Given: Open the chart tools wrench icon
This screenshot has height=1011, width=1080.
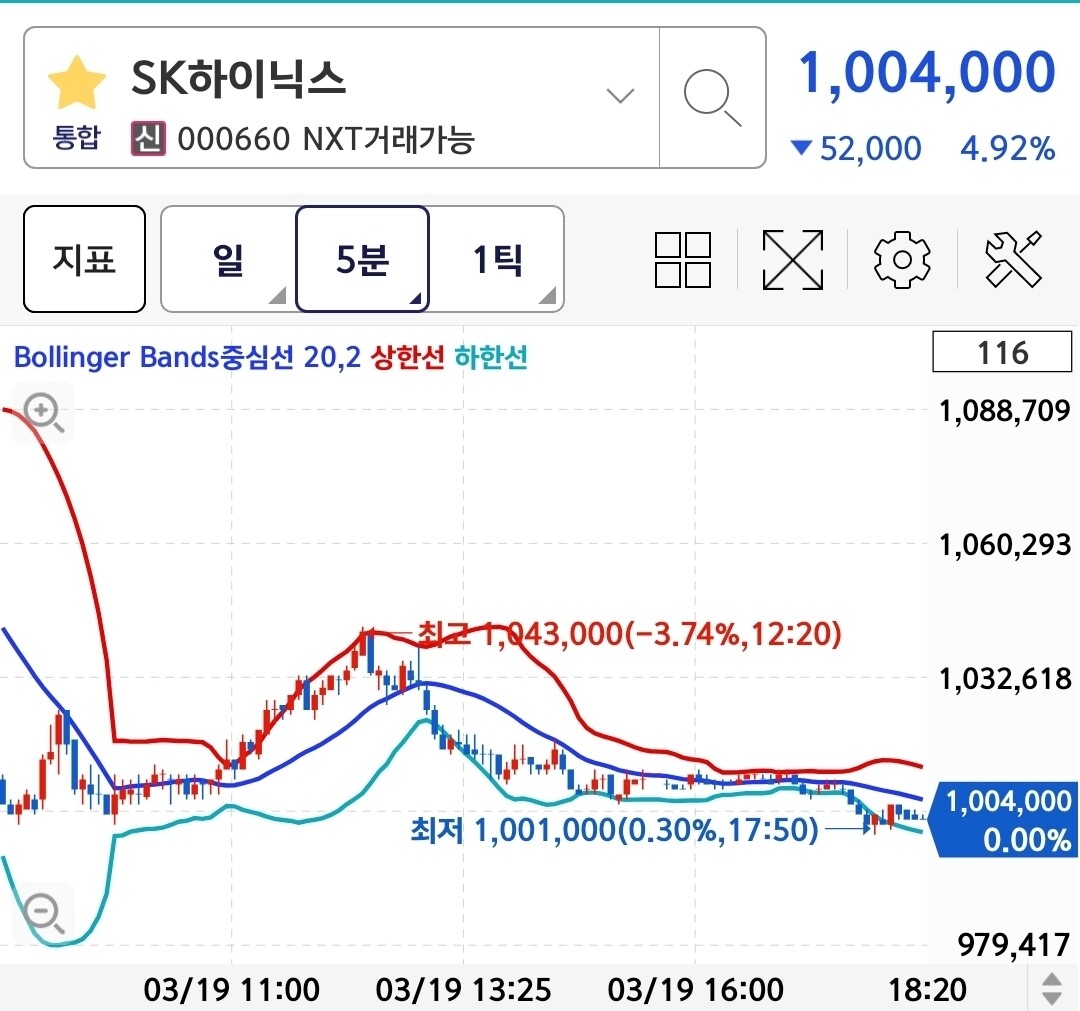Looking at the screenshot, I should click(x=1013, y=260).
